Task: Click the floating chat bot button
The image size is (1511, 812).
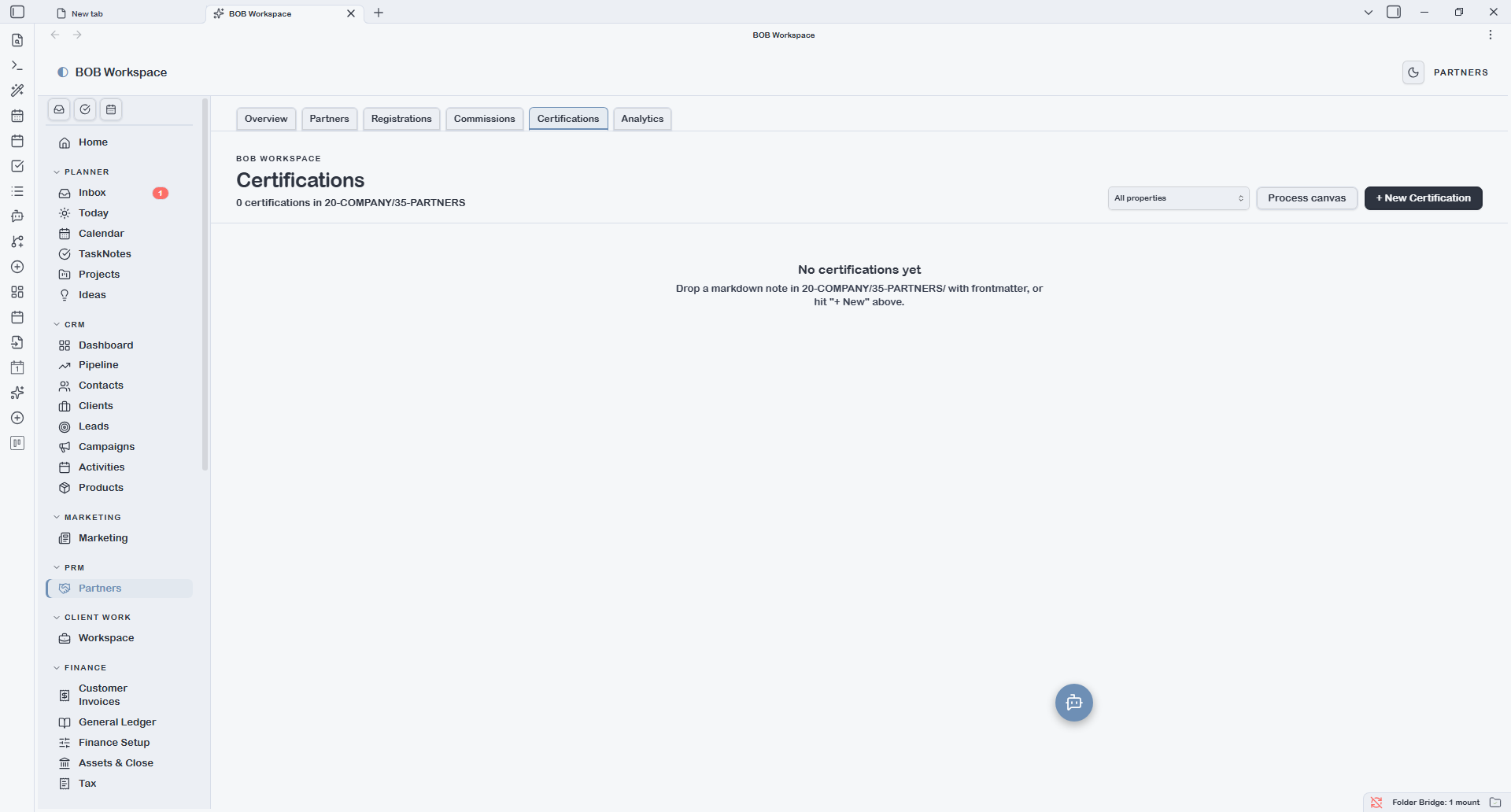Action: click(x=1073, y=703)
